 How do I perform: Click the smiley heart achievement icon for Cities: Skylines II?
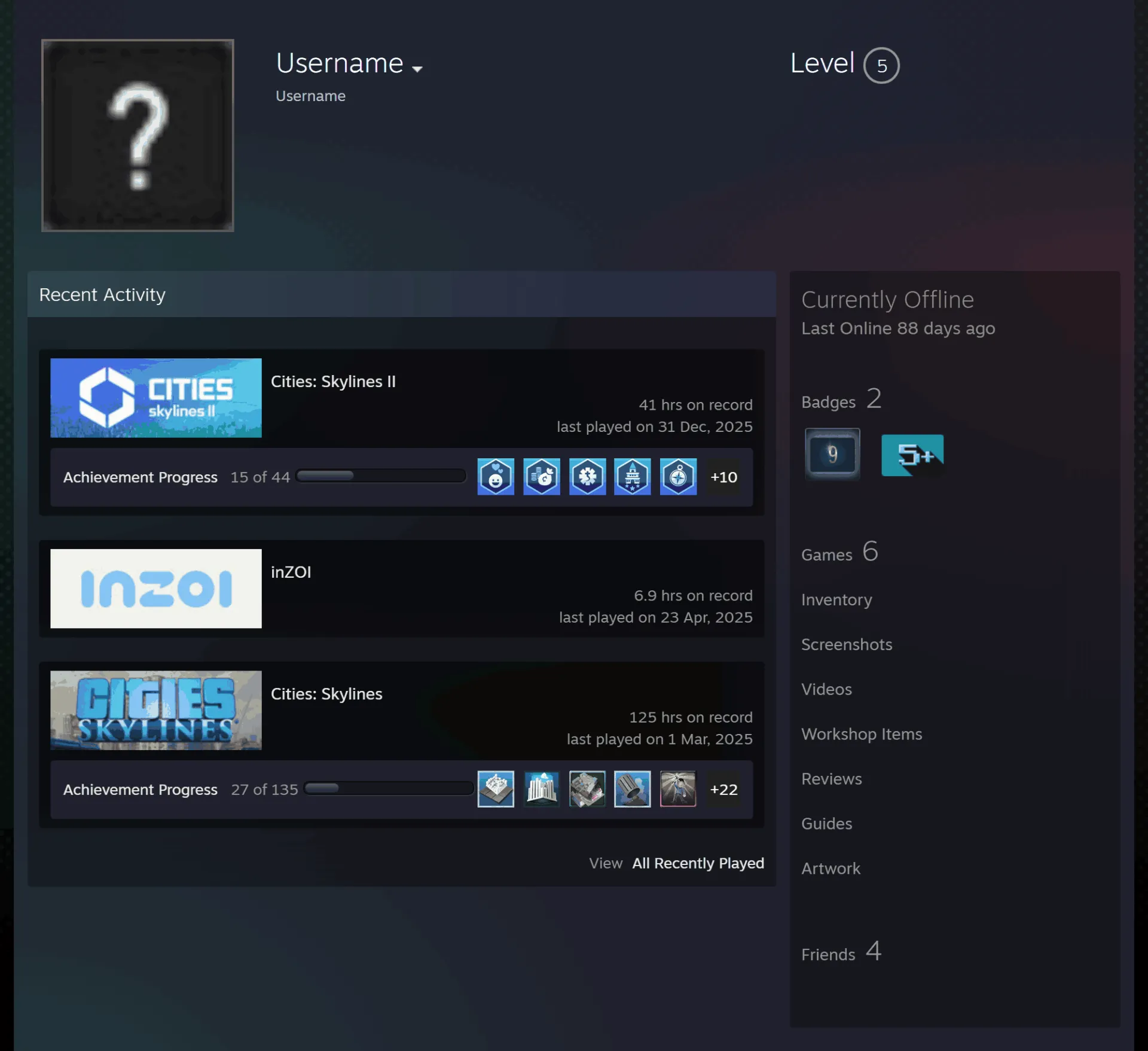(x=496, y=477)
